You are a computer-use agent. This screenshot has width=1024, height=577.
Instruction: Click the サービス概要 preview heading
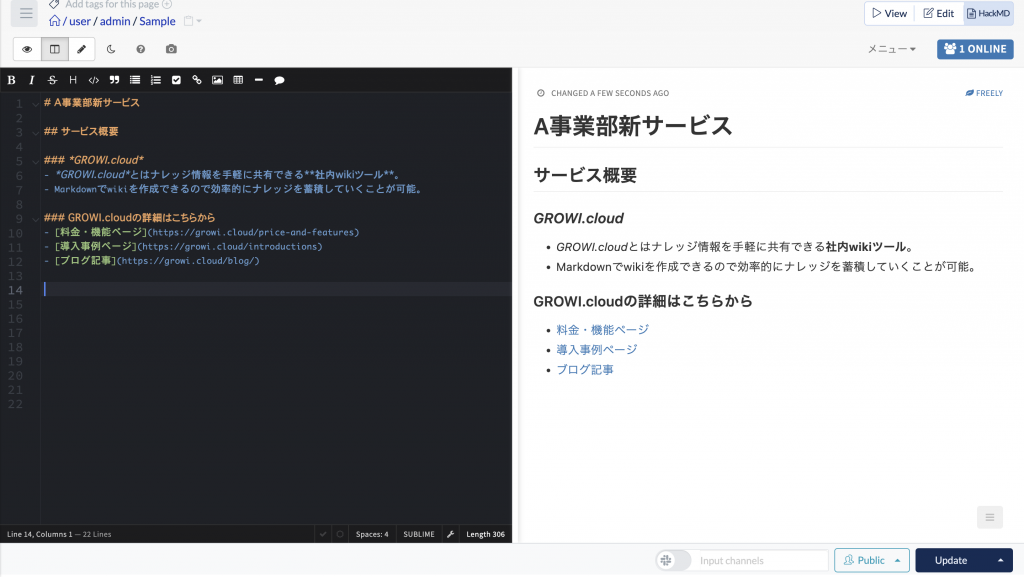tap(585, 175)
